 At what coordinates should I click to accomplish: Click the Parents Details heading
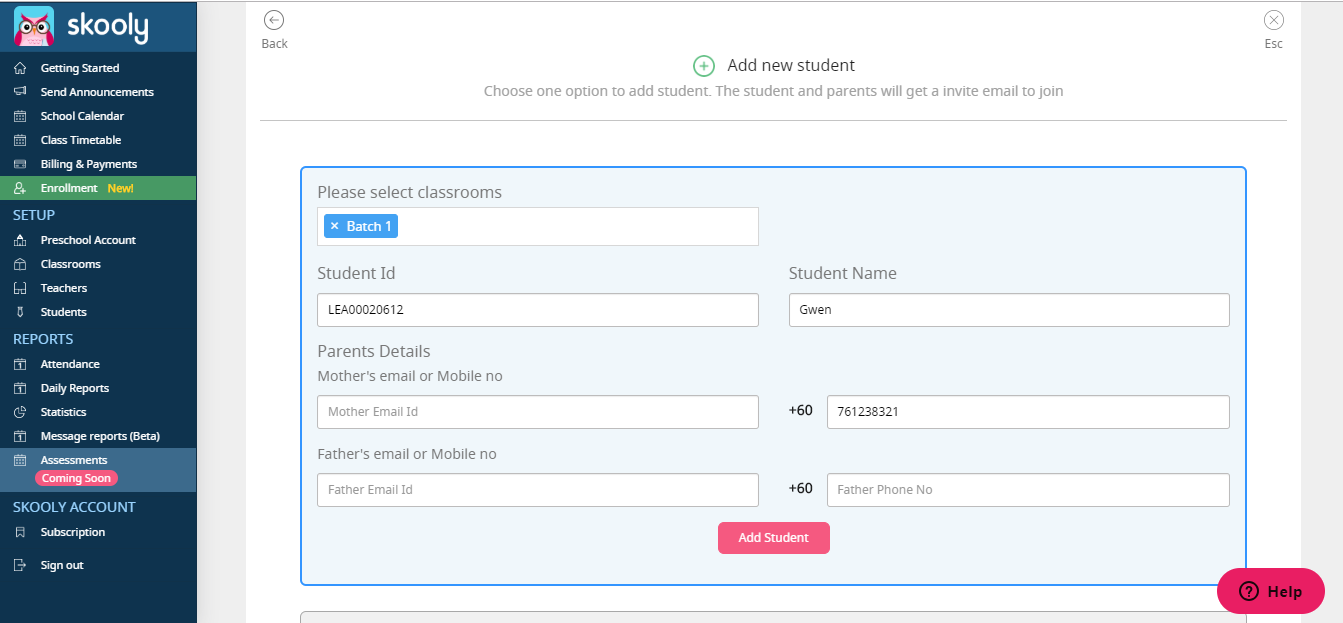[x=374, y=351]
